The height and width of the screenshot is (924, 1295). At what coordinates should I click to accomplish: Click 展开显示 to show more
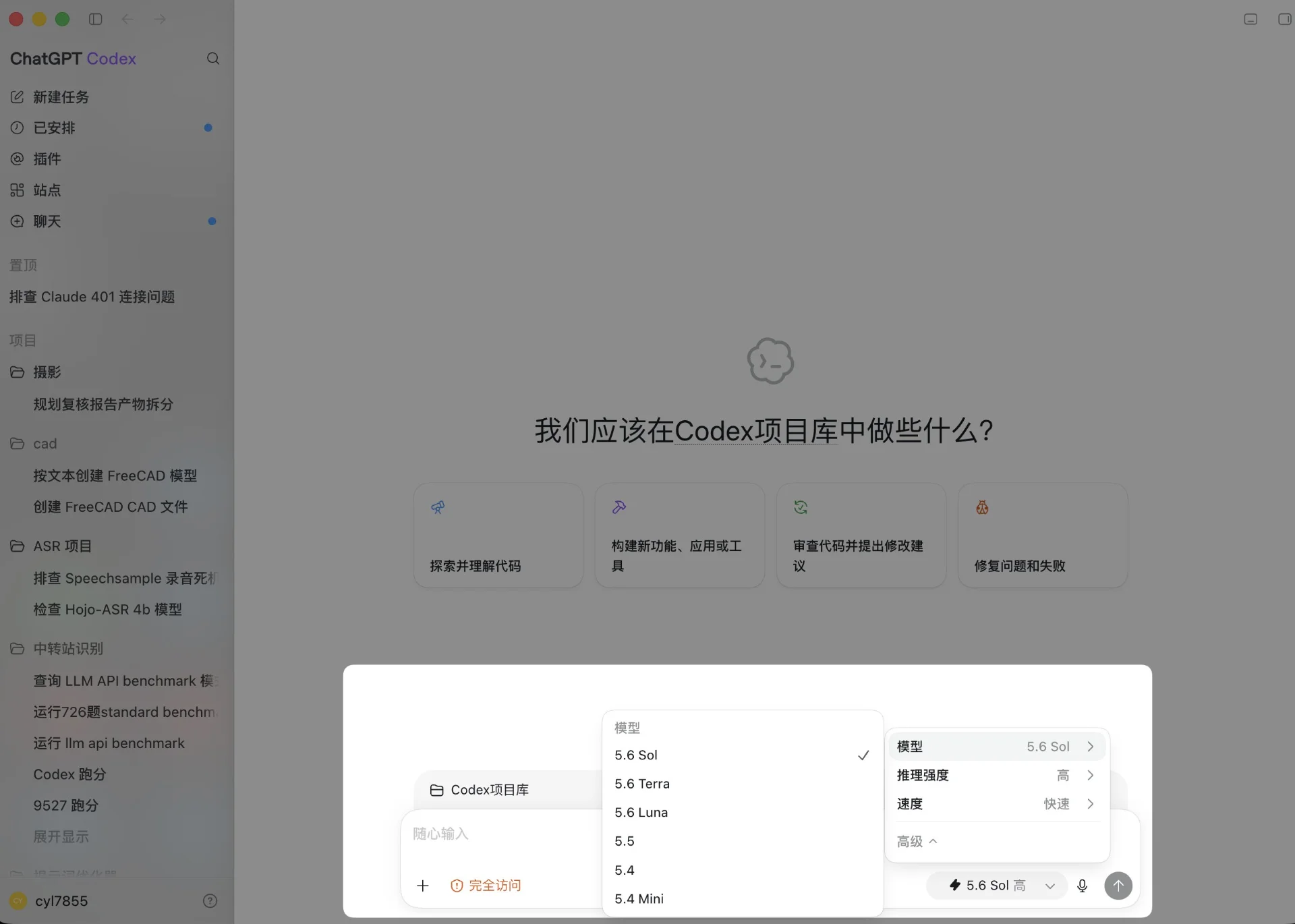[x=61, y=837]
